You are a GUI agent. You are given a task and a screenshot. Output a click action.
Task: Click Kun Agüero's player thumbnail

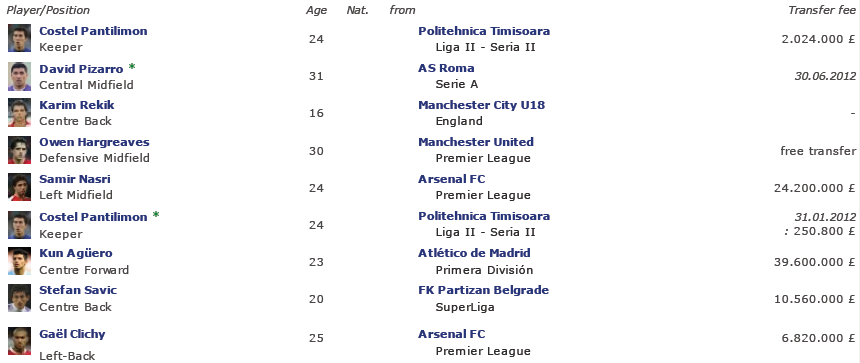point(19,261)
